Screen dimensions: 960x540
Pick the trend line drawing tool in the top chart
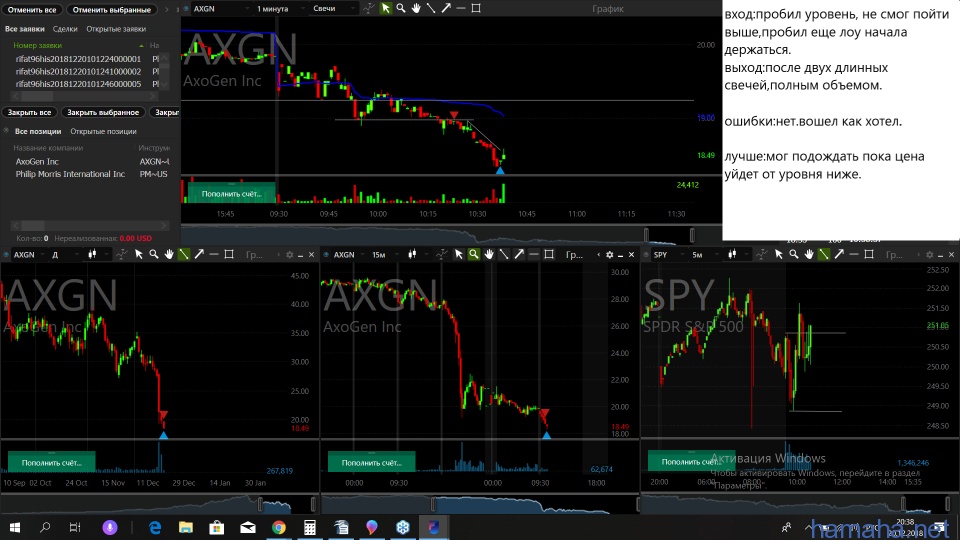click(x=430, y=8)
